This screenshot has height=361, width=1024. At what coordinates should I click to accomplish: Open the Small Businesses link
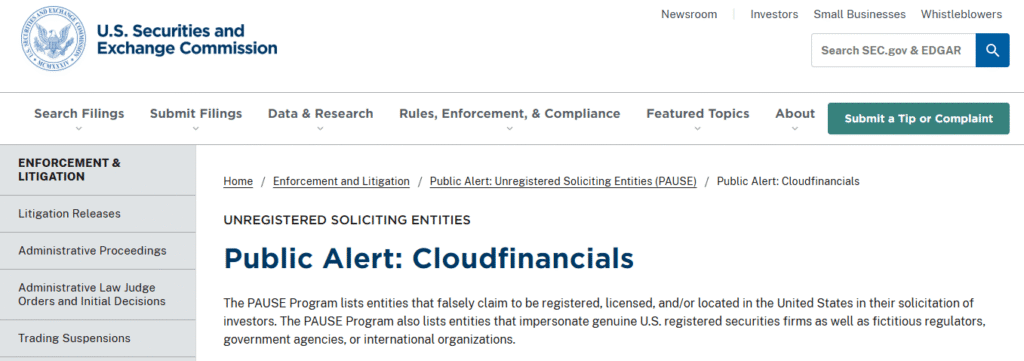tap(859, 14)
